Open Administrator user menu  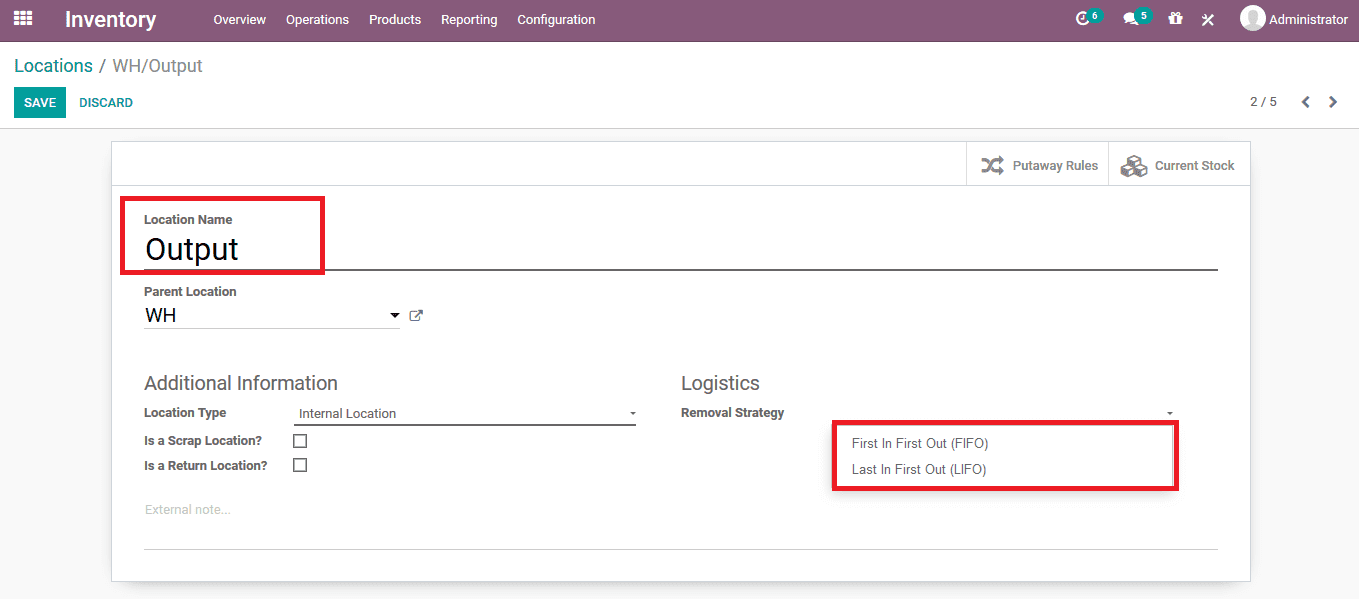click(1294, 19)
